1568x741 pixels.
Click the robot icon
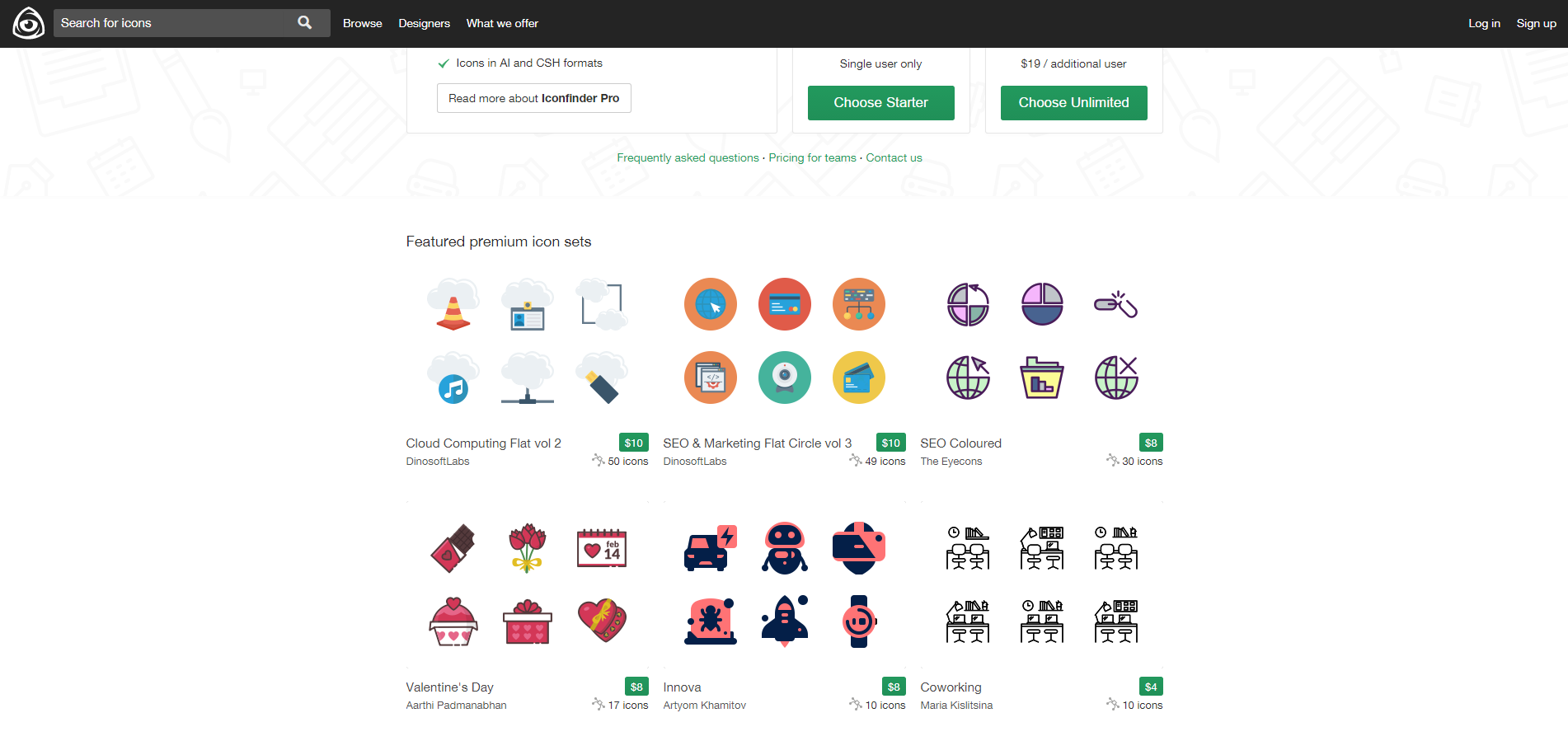coord(785,548)
